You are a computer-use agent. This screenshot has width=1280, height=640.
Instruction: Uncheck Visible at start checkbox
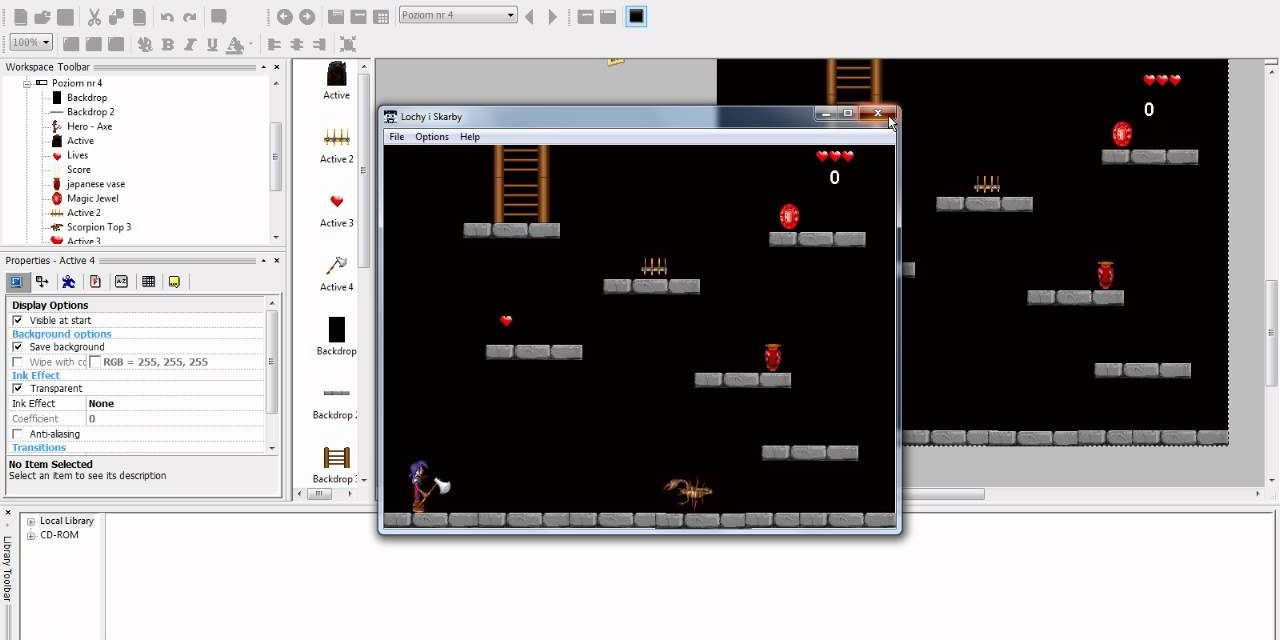tap(18, 320)
